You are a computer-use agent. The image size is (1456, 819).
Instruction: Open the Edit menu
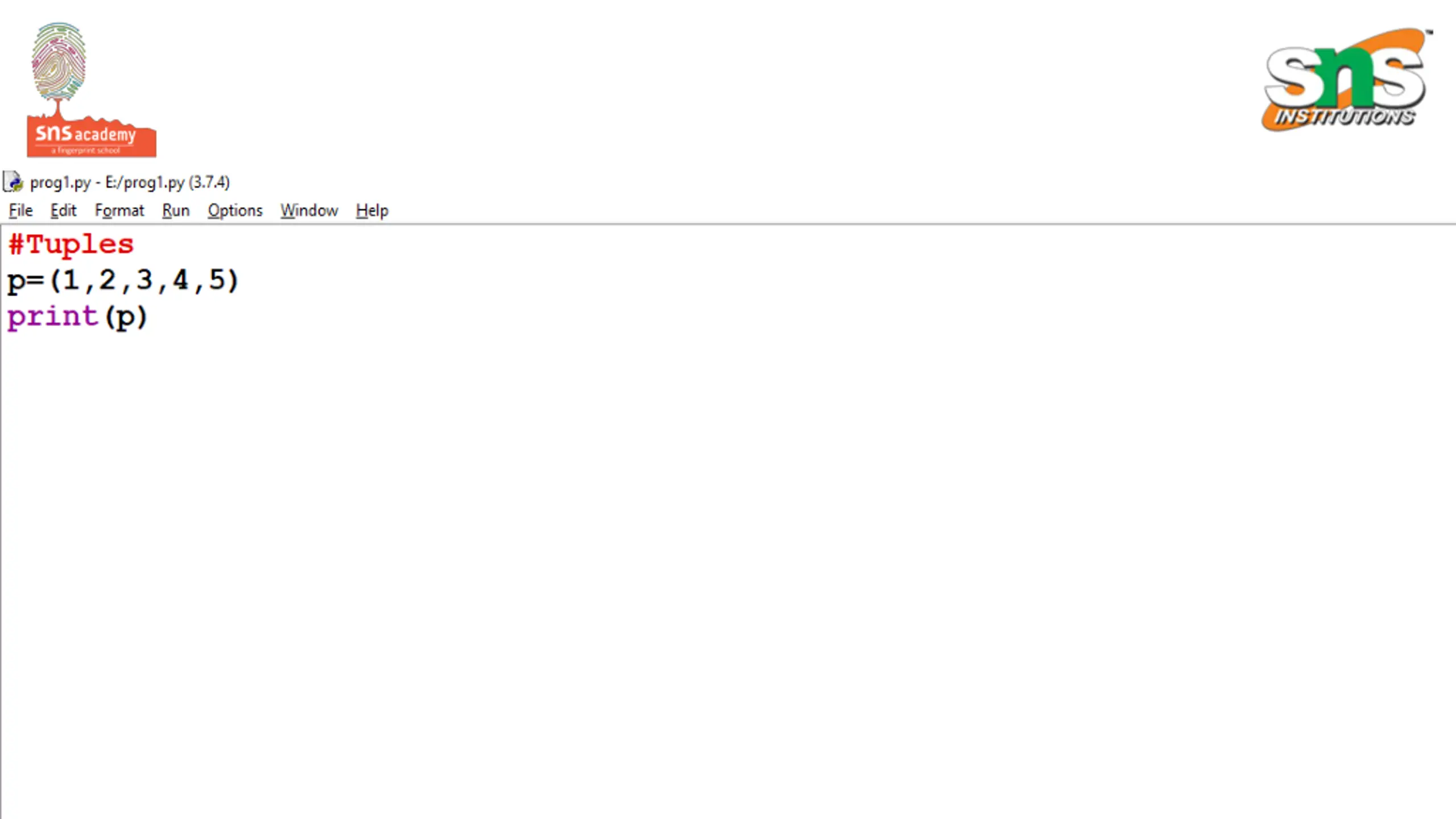63,210
